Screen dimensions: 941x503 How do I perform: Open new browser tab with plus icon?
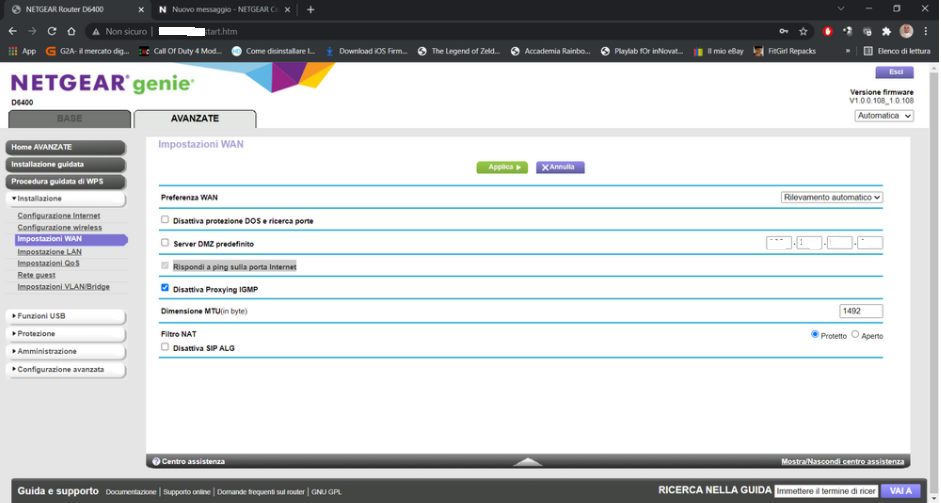click(310, 9)
